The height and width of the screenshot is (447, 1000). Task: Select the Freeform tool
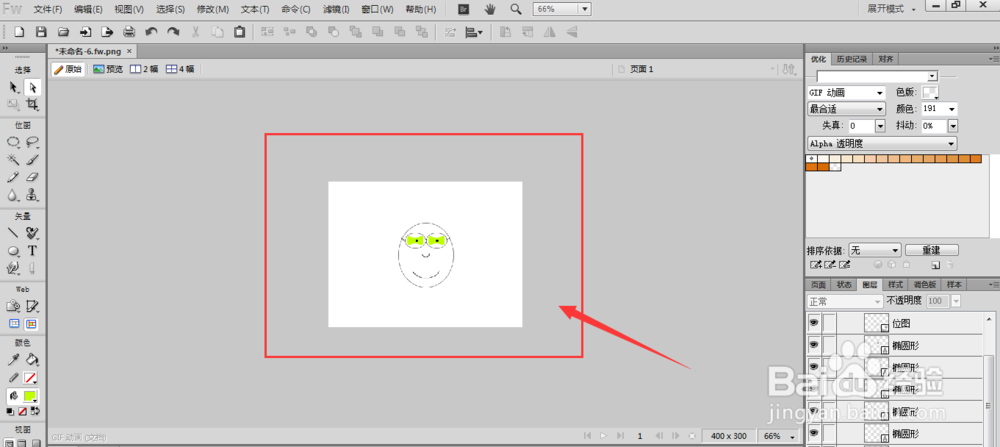[x=13, y=268]
